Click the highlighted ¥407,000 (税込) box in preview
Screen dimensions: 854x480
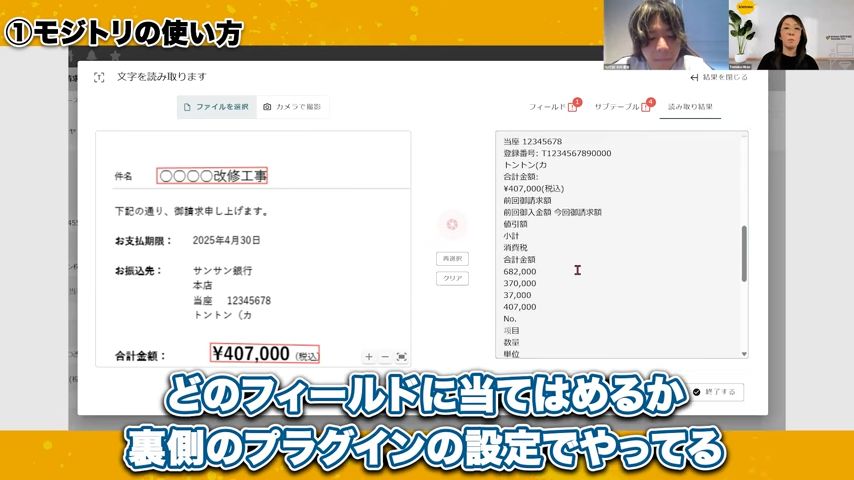[x=265, y=354]
